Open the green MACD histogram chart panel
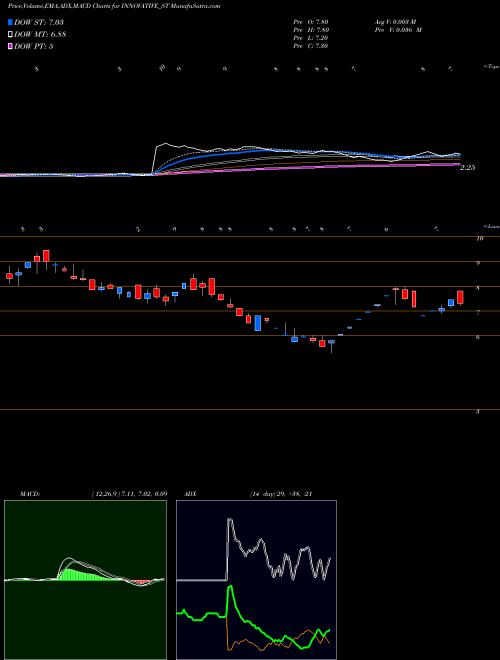Screen dimensions: 500x660 point(85,580)
